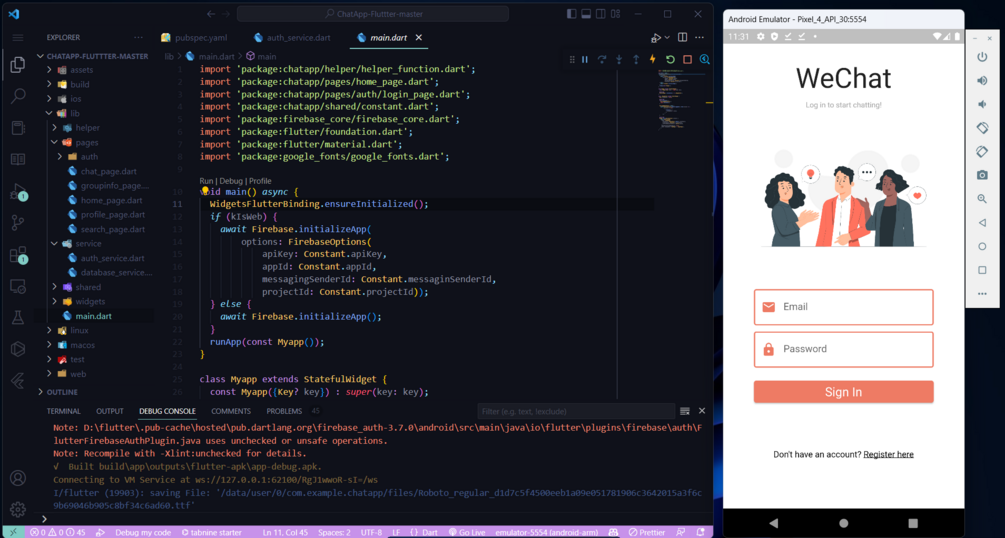Click the Email input field
Image resolution: width=1005 pixels, height=538 pixels.
(843, 307)
